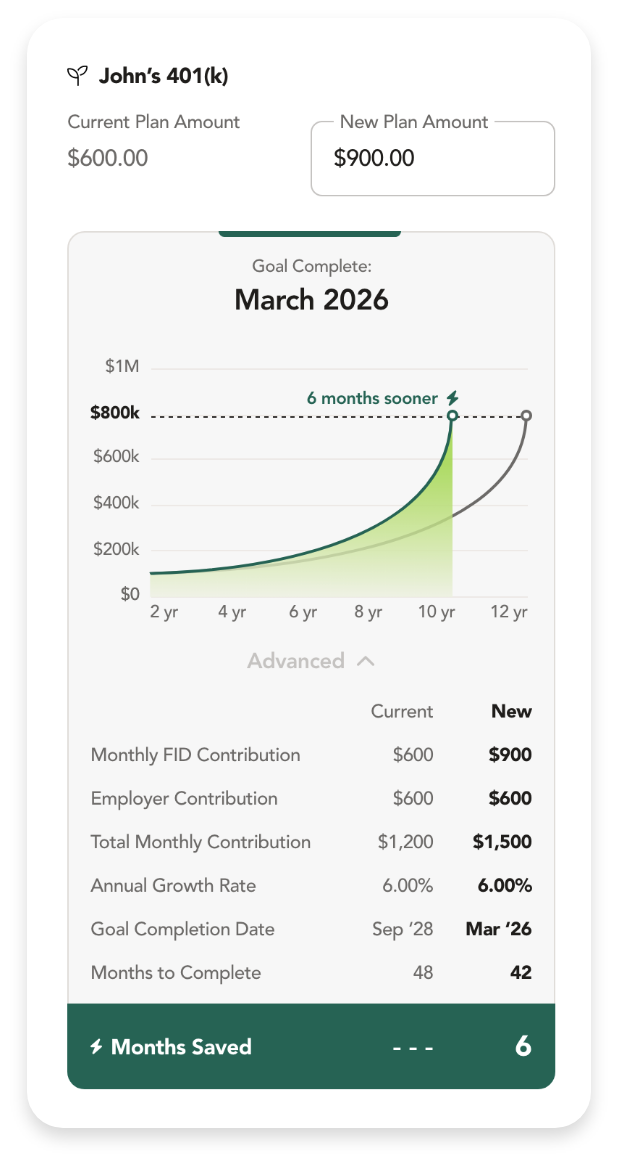Screen dimensions: 618x1164
Task: Click the 6 months sooner label
Action: 372,398
